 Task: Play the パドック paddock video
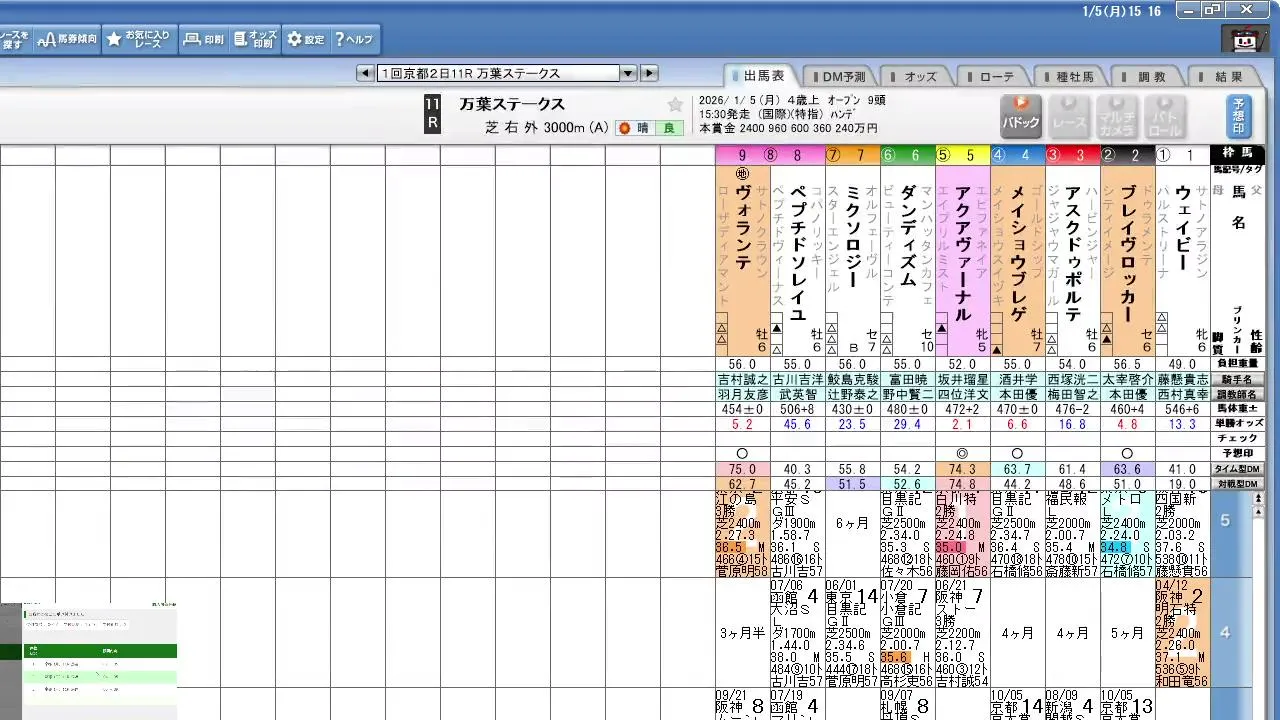pos(1021,117)
